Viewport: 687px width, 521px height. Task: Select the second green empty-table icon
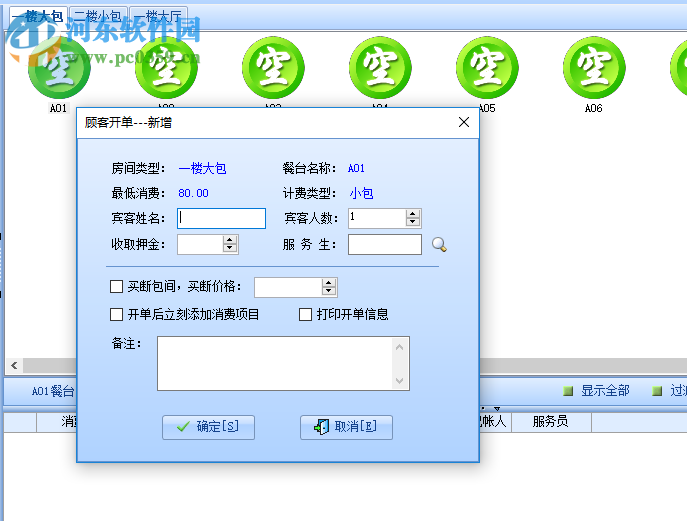coord(166,68)
